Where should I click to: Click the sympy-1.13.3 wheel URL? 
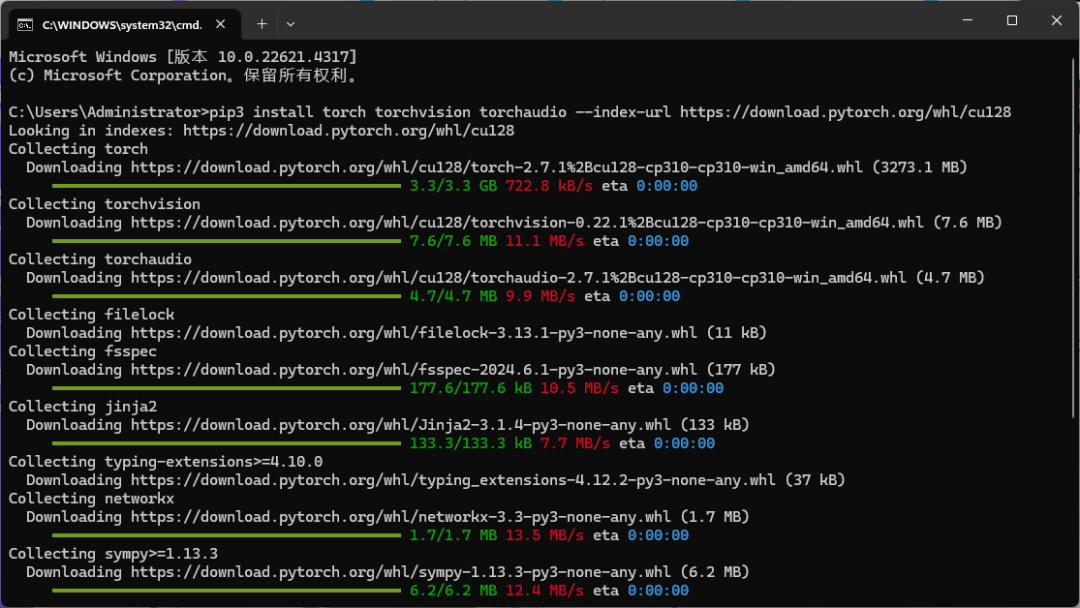[401, 571]
